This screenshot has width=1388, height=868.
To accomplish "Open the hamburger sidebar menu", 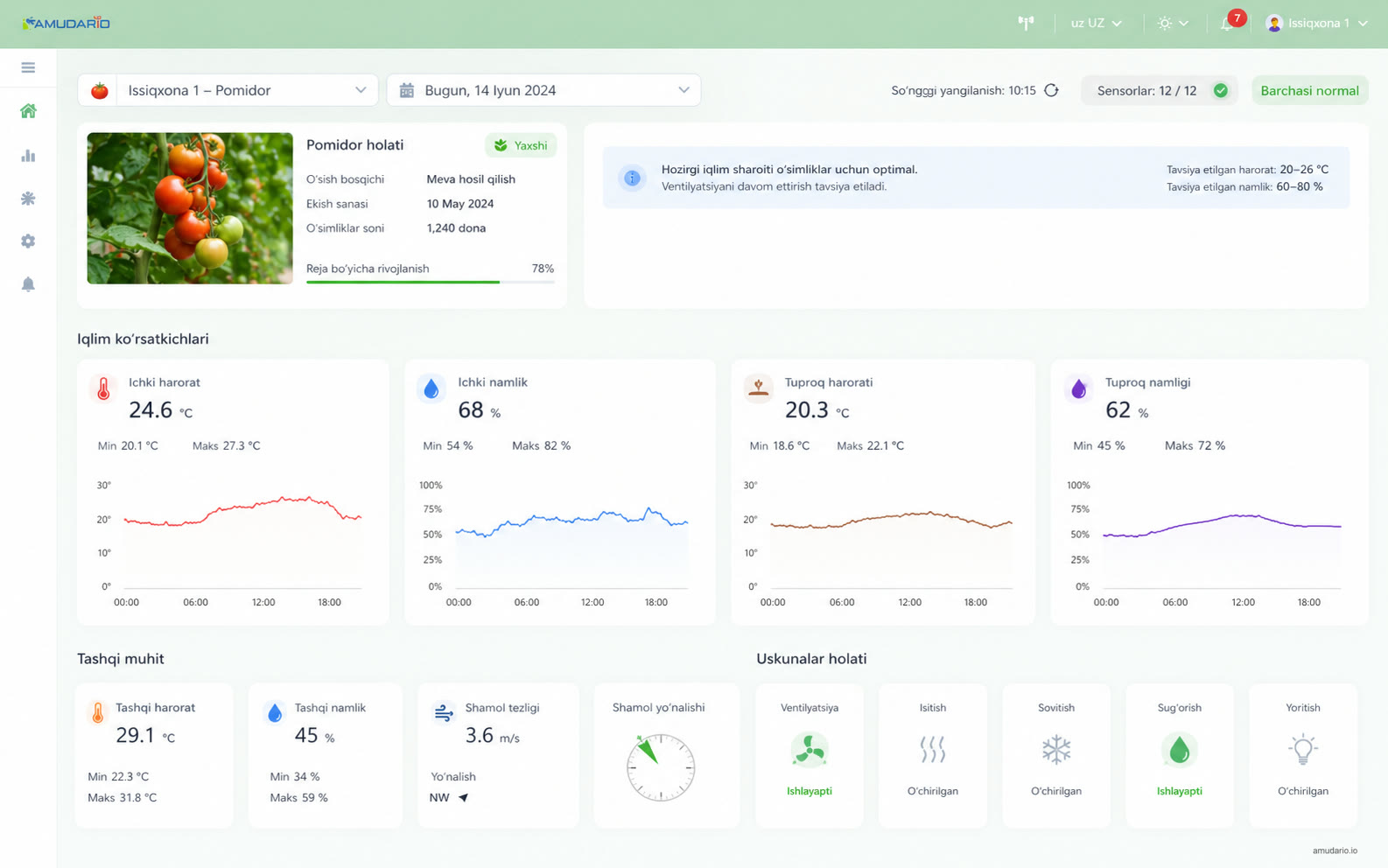I will pos(28,67).
